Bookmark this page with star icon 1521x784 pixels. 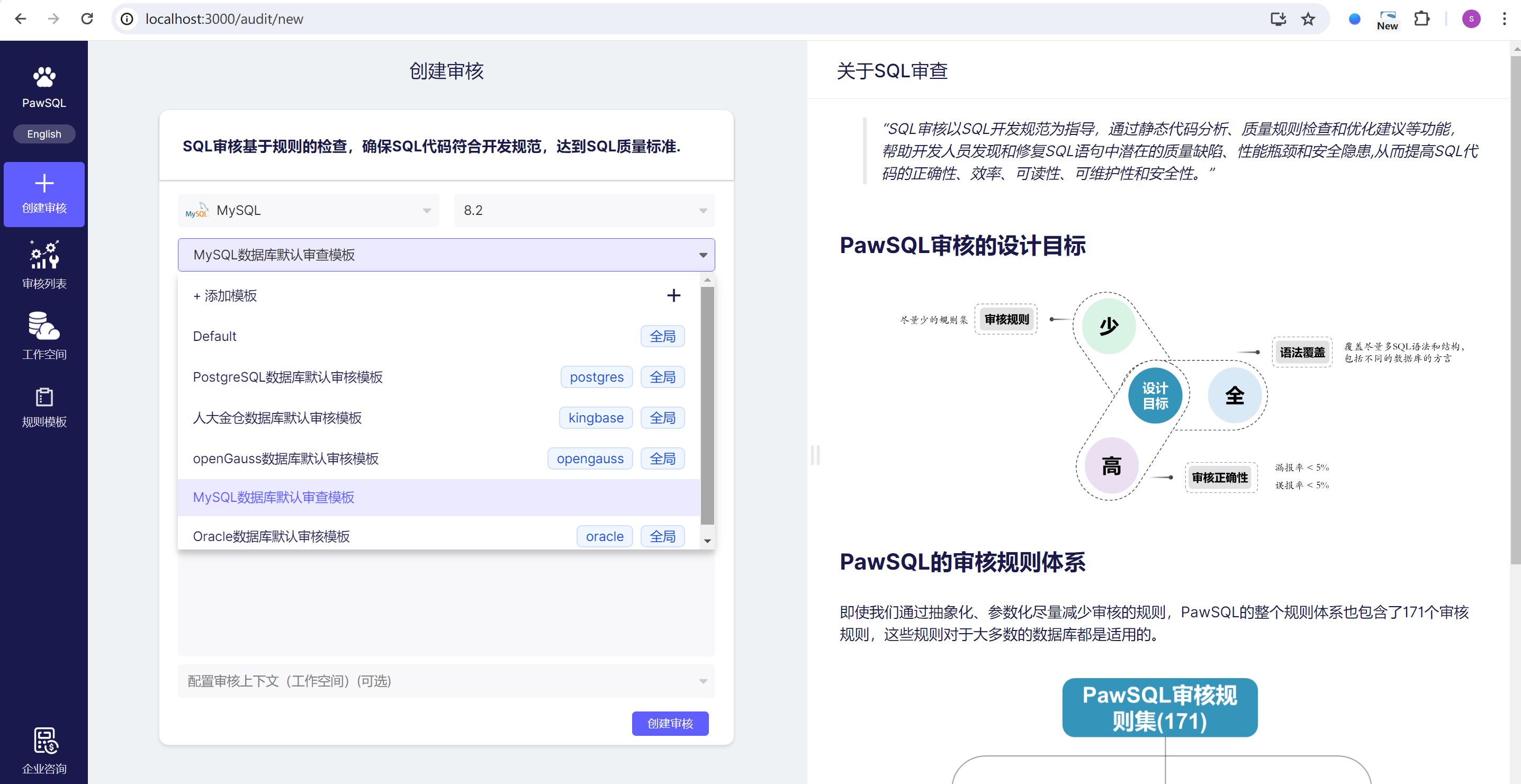point(1308,19)
